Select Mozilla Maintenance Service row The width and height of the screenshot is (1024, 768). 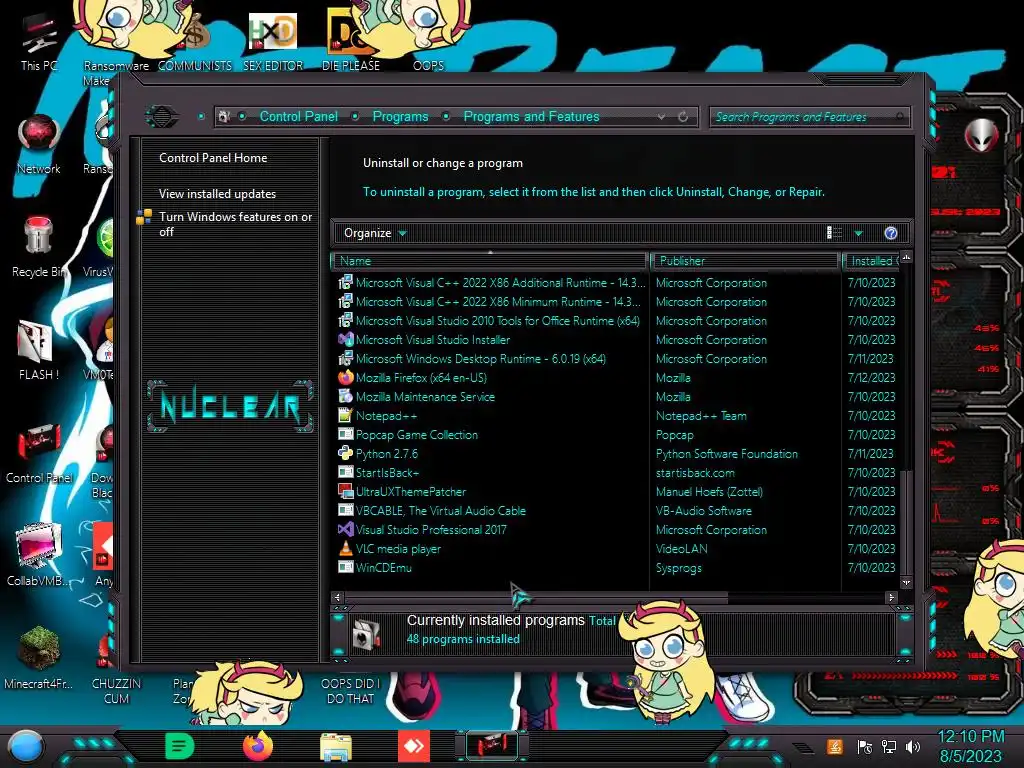(617, 396)
